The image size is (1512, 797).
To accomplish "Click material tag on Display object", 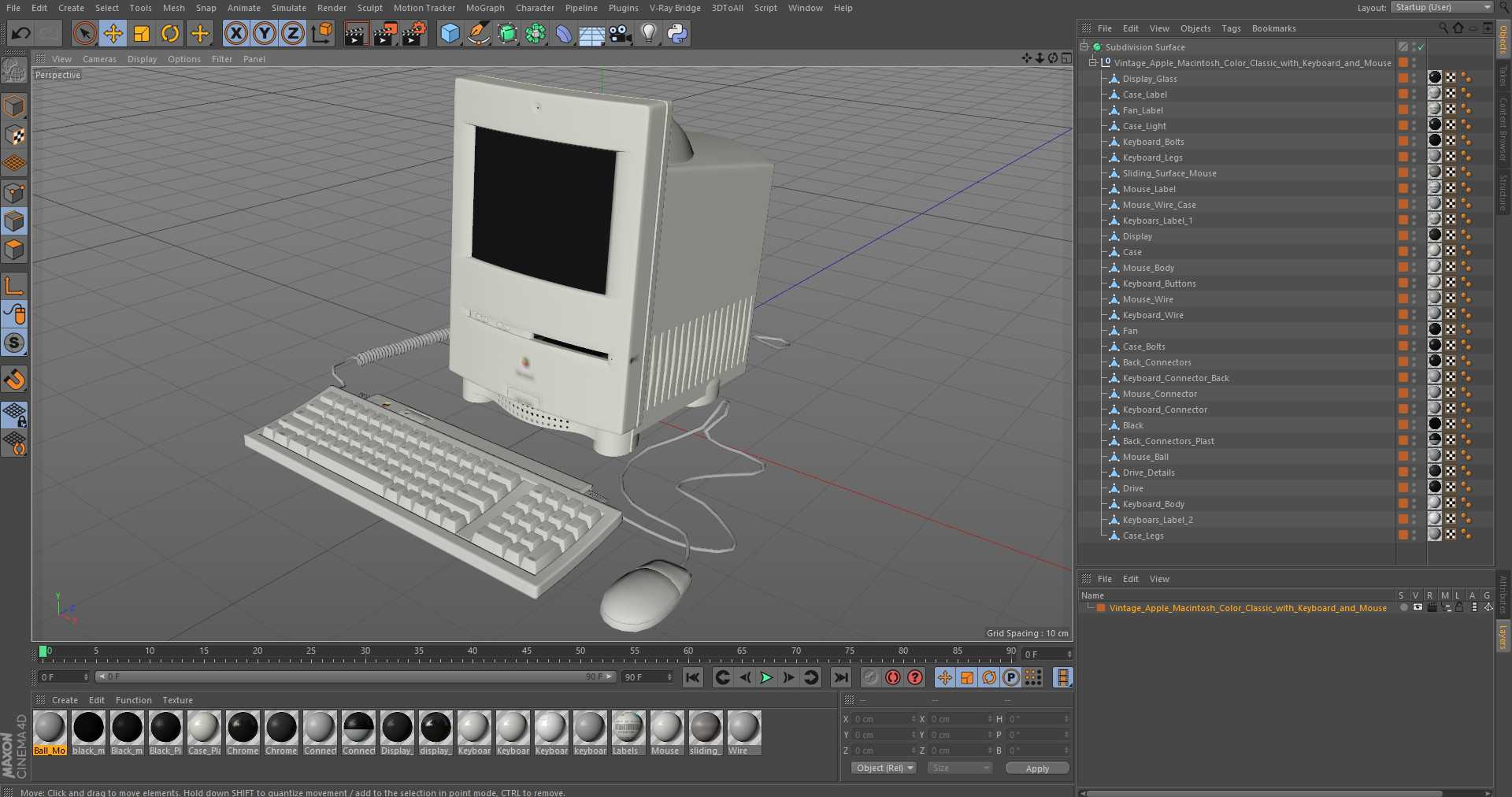I will [x=1435, y=235].
